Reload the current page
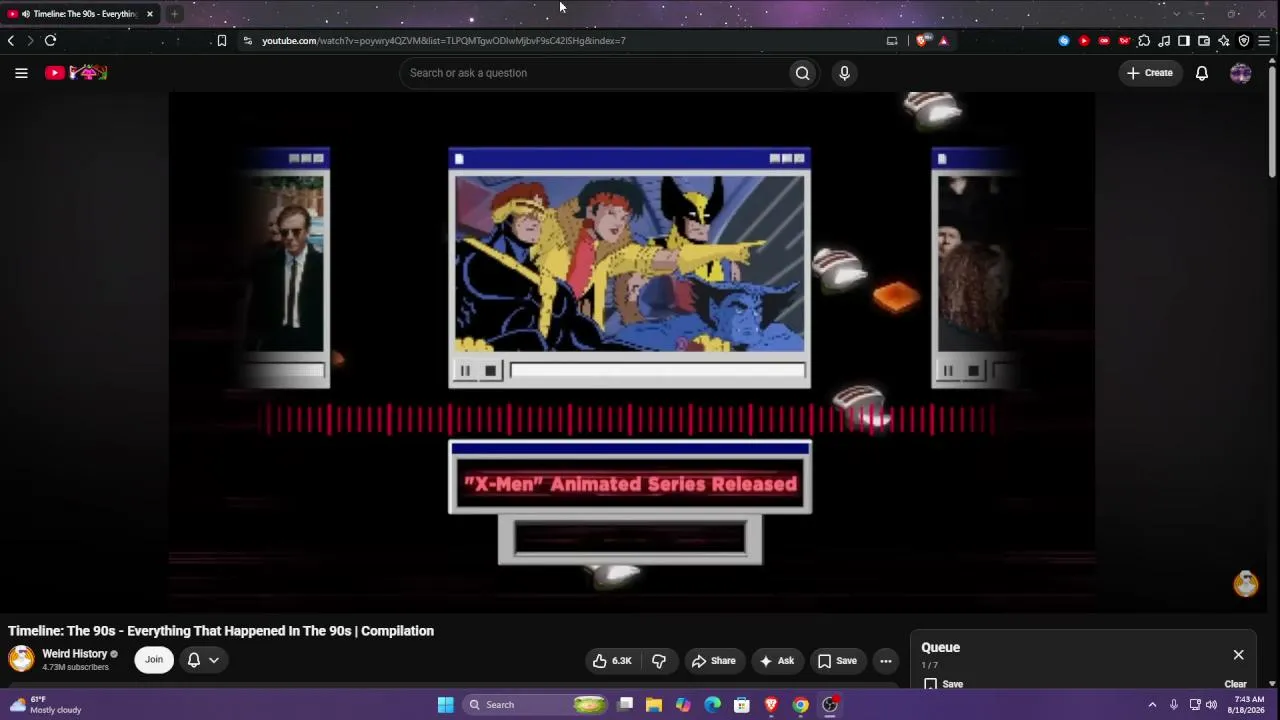 (x=50, y=41)
